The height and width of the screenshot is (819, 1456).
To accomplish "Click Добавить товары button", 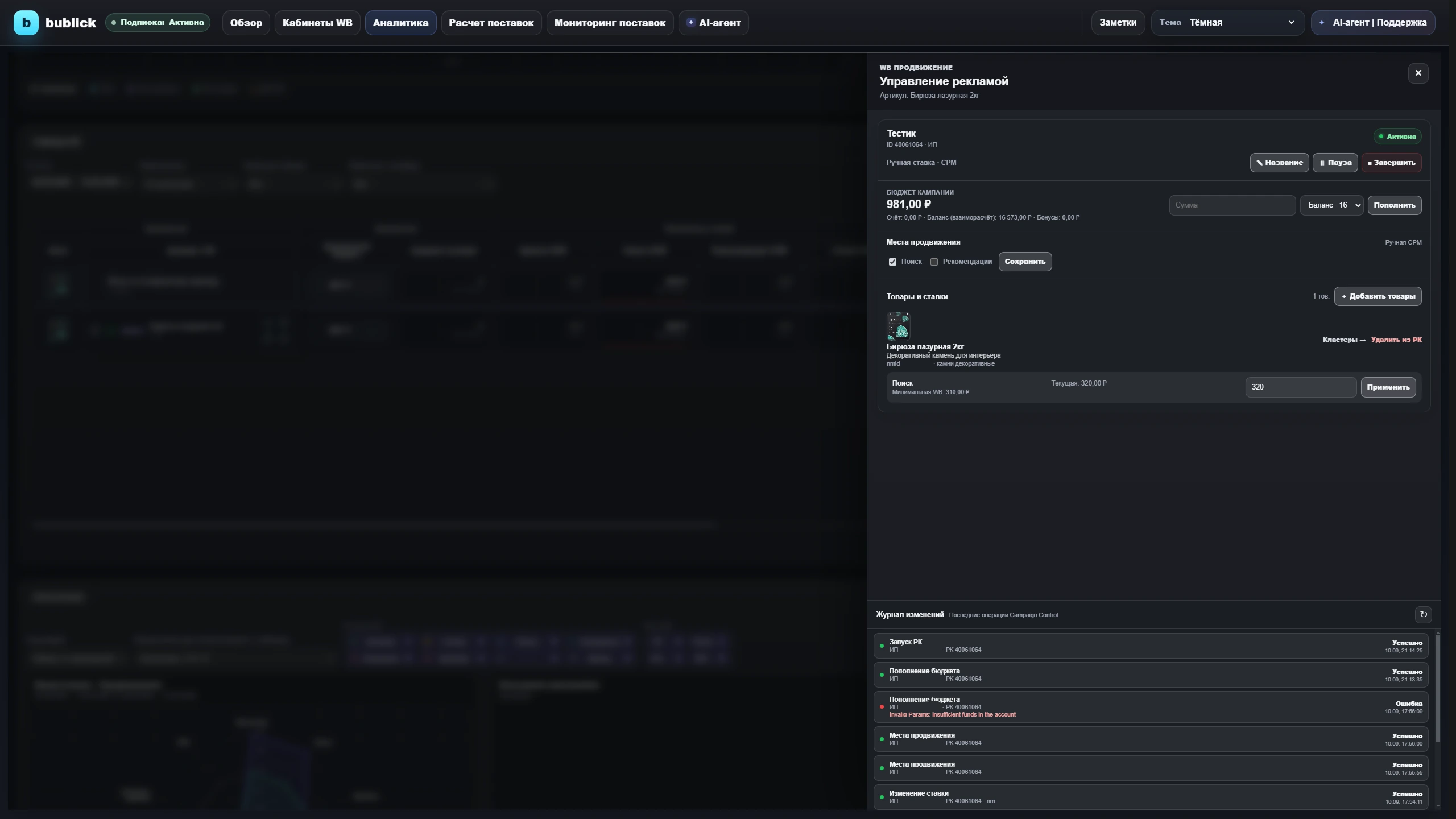I will pos(1378,296).
